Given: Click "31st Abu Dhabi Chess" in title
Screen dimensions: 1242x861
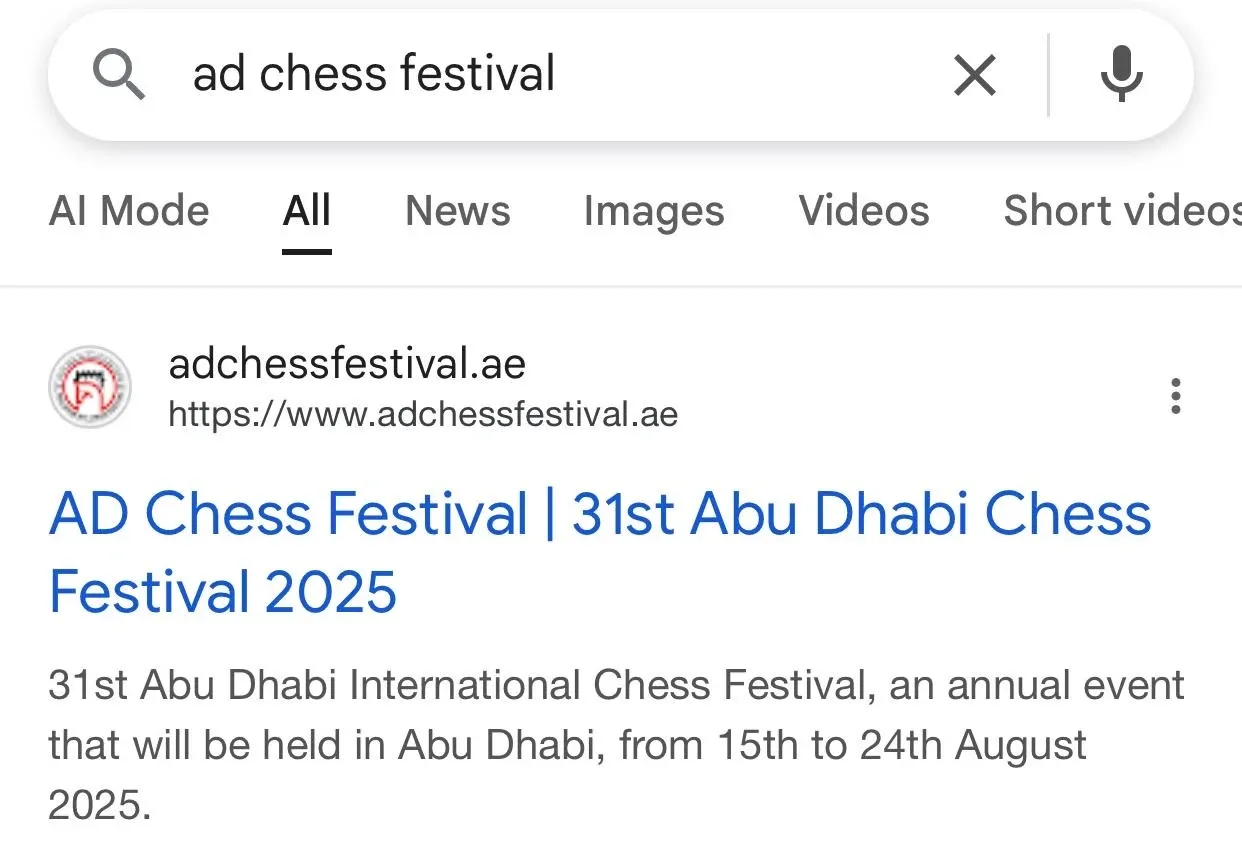Looking at the screenshot, I should point(862,515).
